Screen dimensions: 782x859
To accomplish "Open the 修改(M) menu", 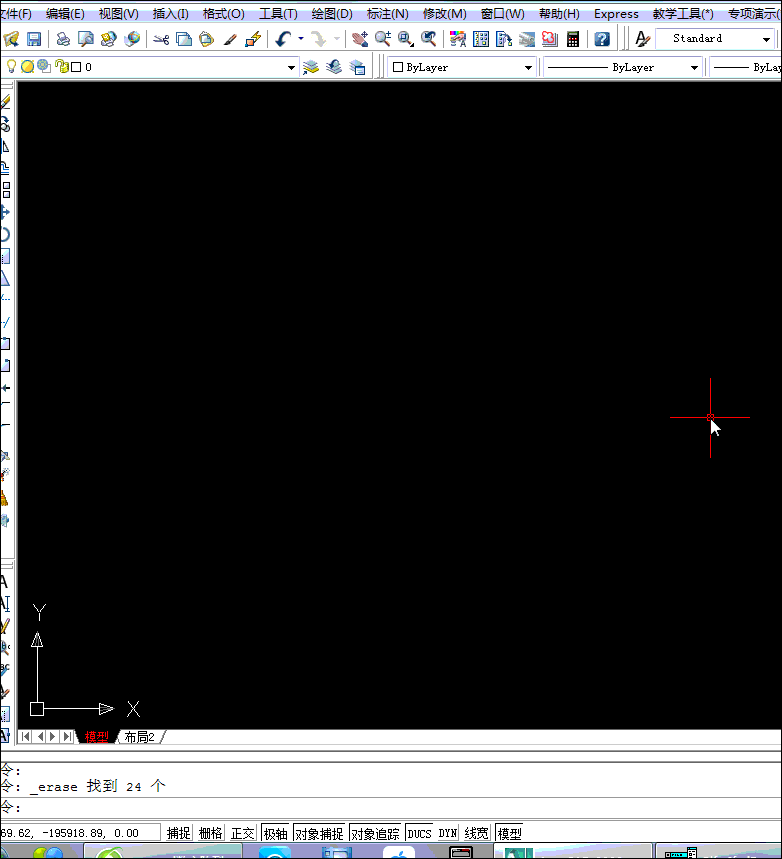I will tap(444, 14).
